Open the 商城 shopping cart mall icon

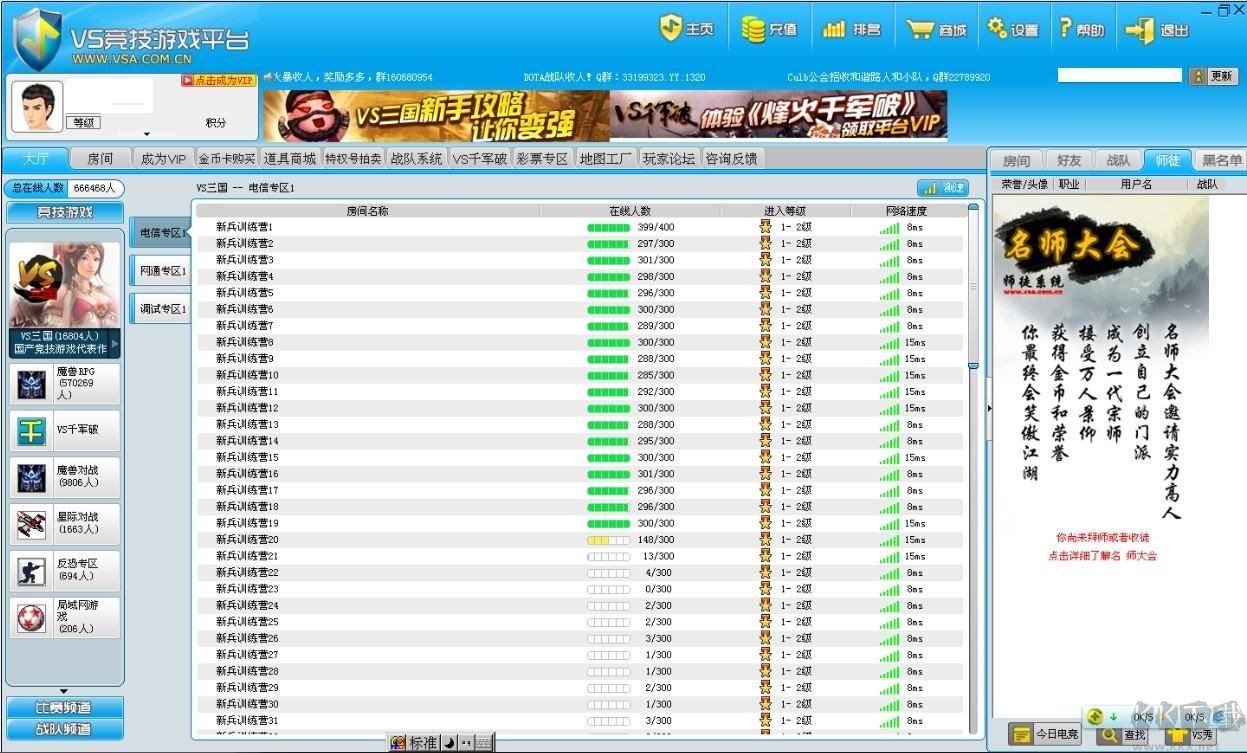[919, 28]
